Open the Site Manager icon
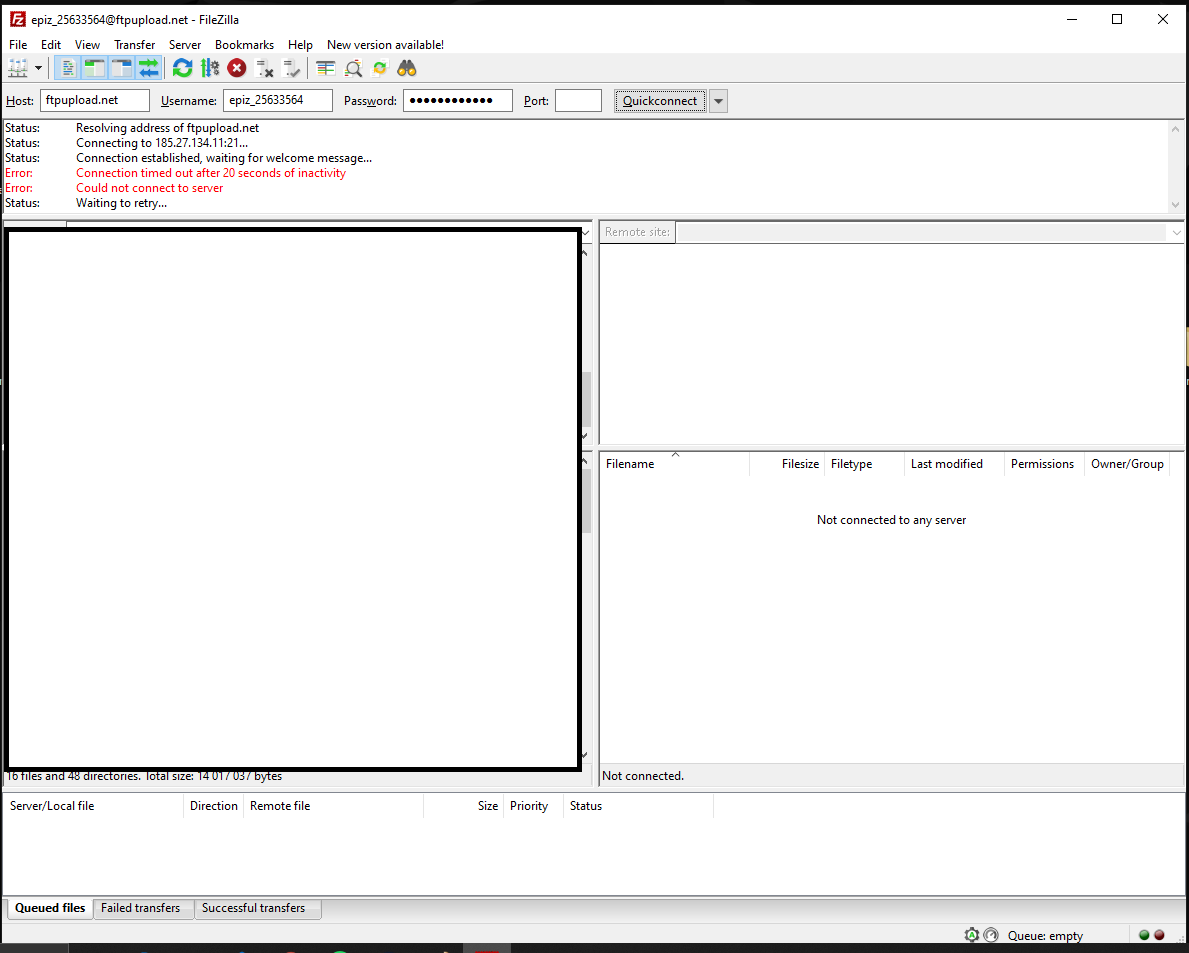The height and width of the screenshot is (953, 1189). coord(19,68)
